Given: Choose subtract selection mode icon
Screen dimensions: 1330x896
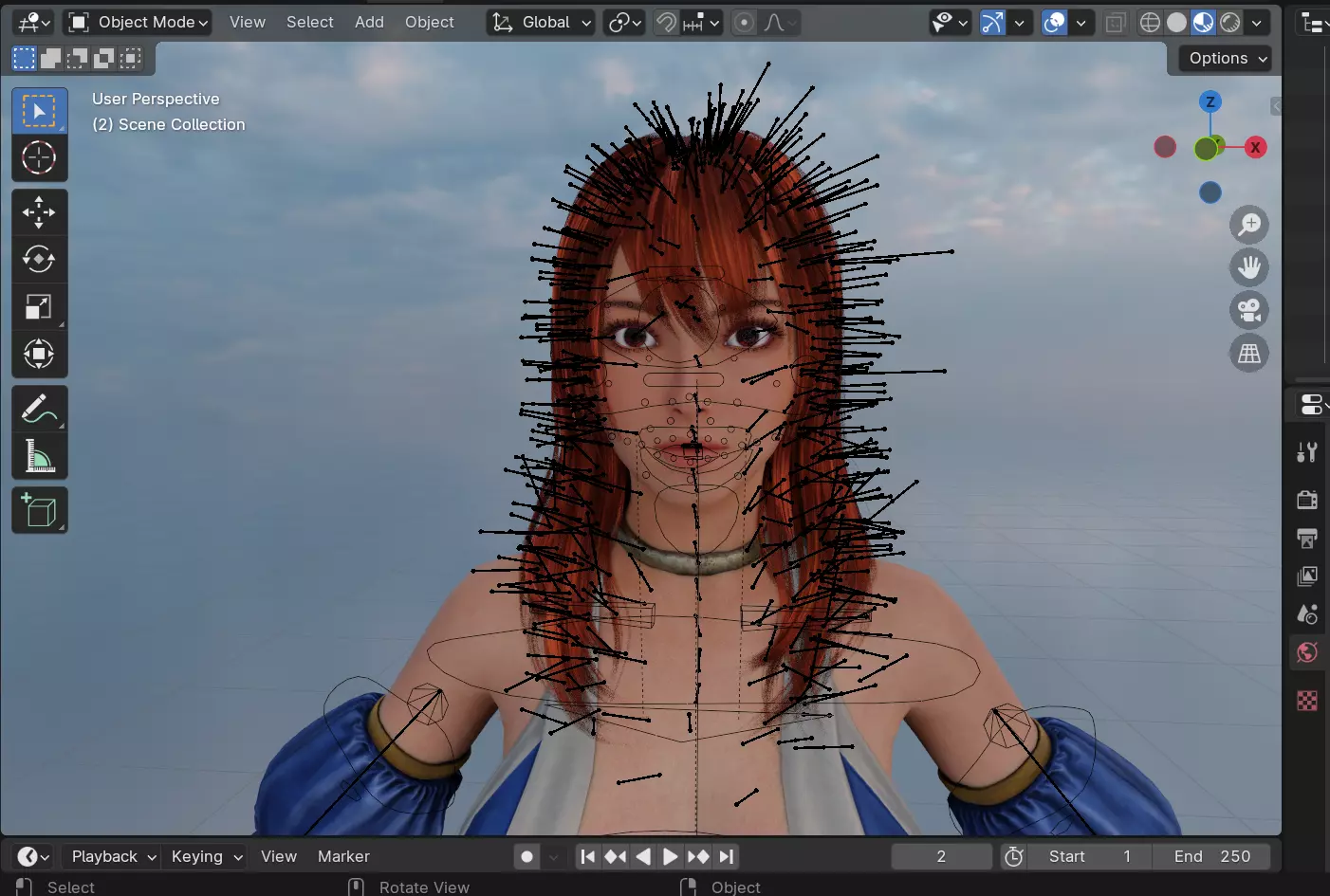Looking at the screenshot, I should pos(78,59).
